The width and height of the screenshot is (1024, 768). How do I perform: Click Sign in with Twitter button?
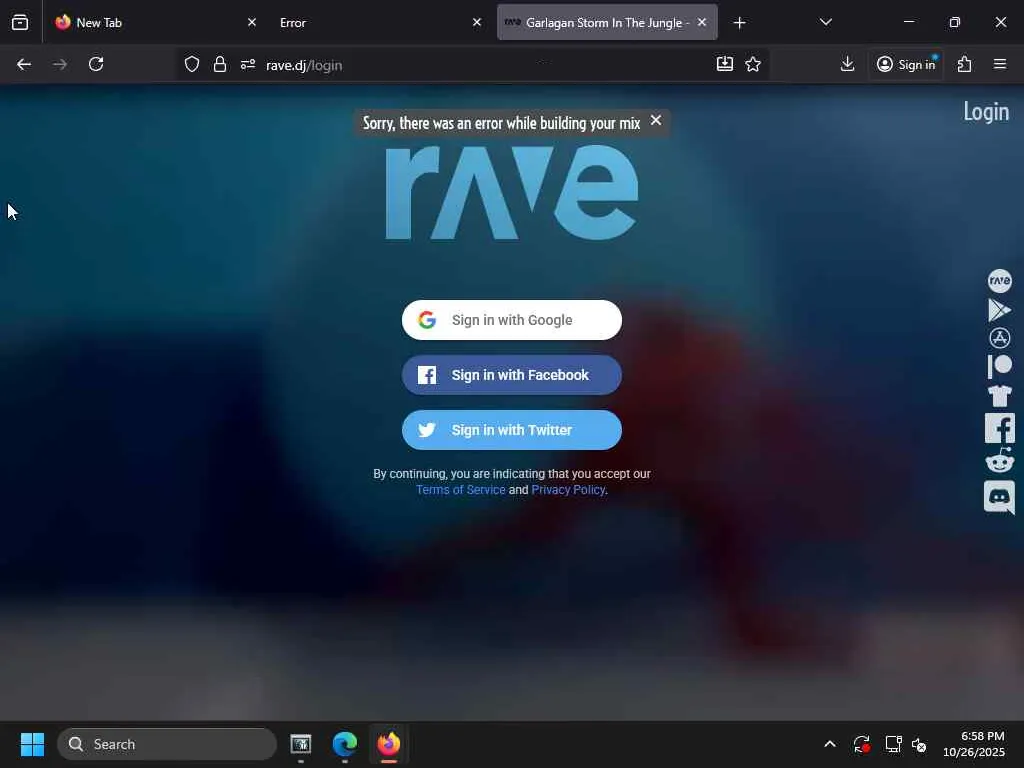tap(512, 430)
